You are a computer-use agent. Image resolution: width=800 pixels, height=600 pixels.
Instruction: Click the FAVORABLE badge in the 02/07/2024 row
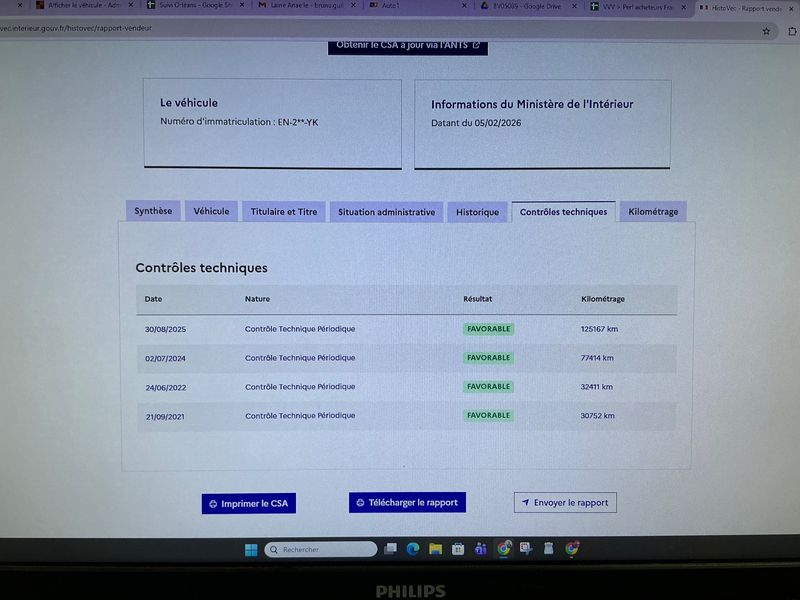pos(488,358)
